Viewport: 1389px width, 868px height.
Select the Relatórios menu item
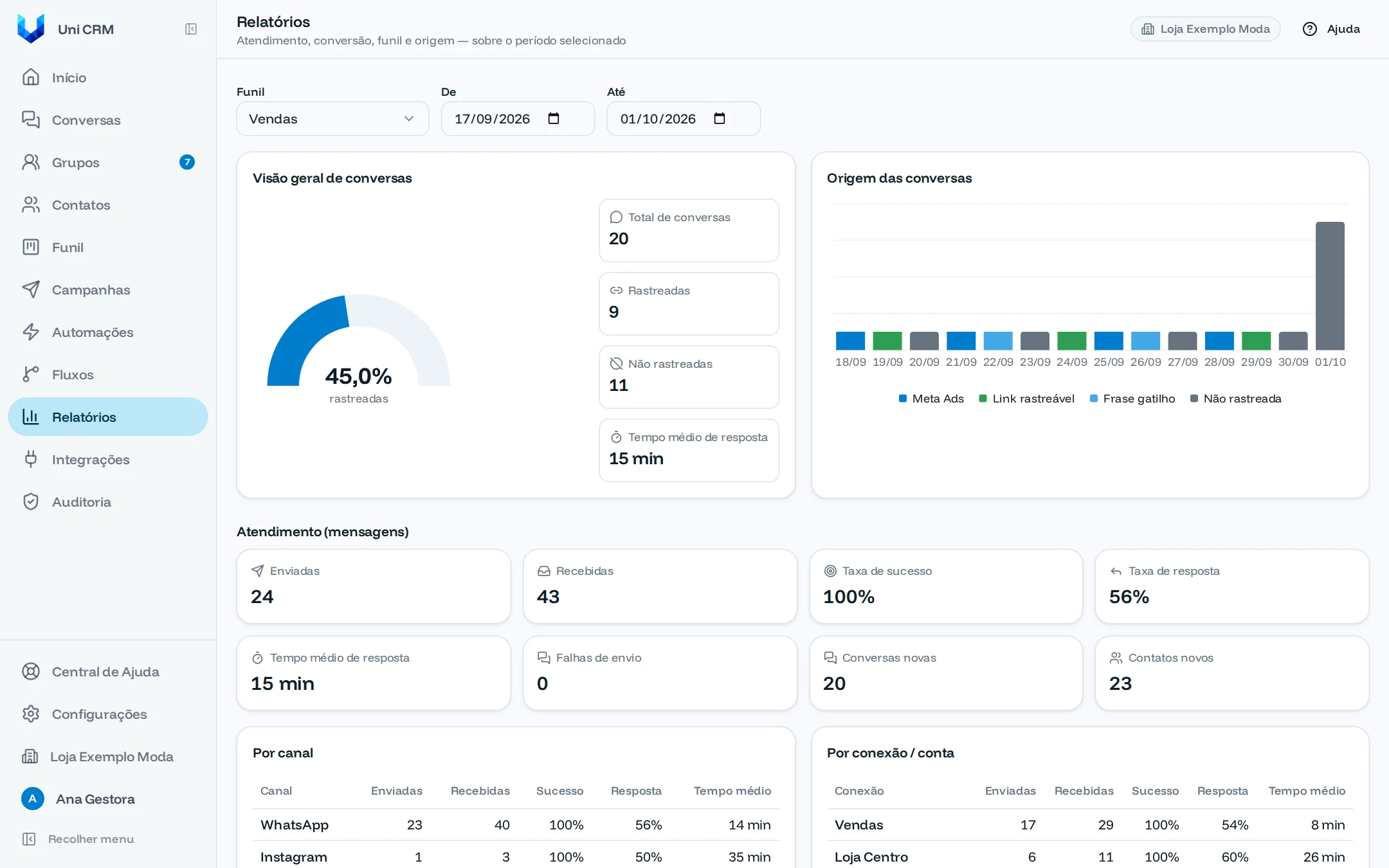[108, 417]
